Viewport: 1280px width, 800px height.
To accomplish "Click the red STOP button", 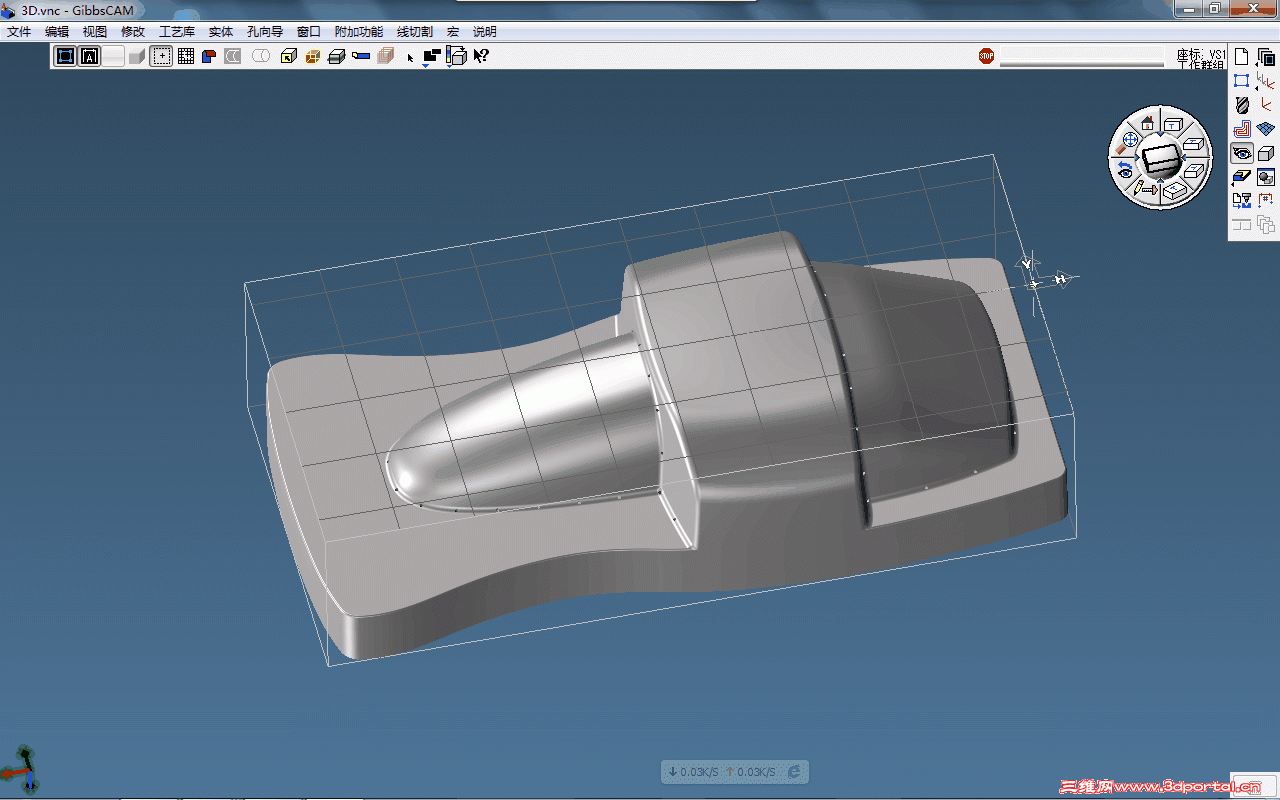I will click(x=987, y=56).
